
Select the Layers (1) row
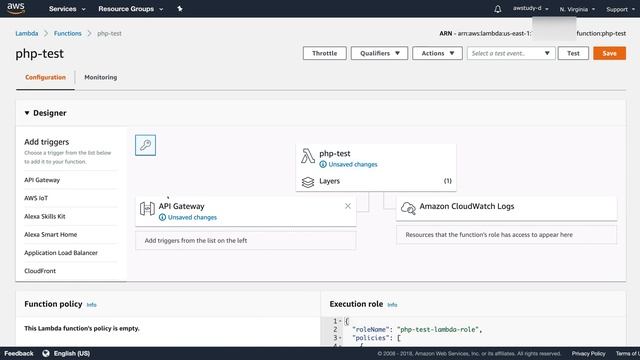(376, 181)
